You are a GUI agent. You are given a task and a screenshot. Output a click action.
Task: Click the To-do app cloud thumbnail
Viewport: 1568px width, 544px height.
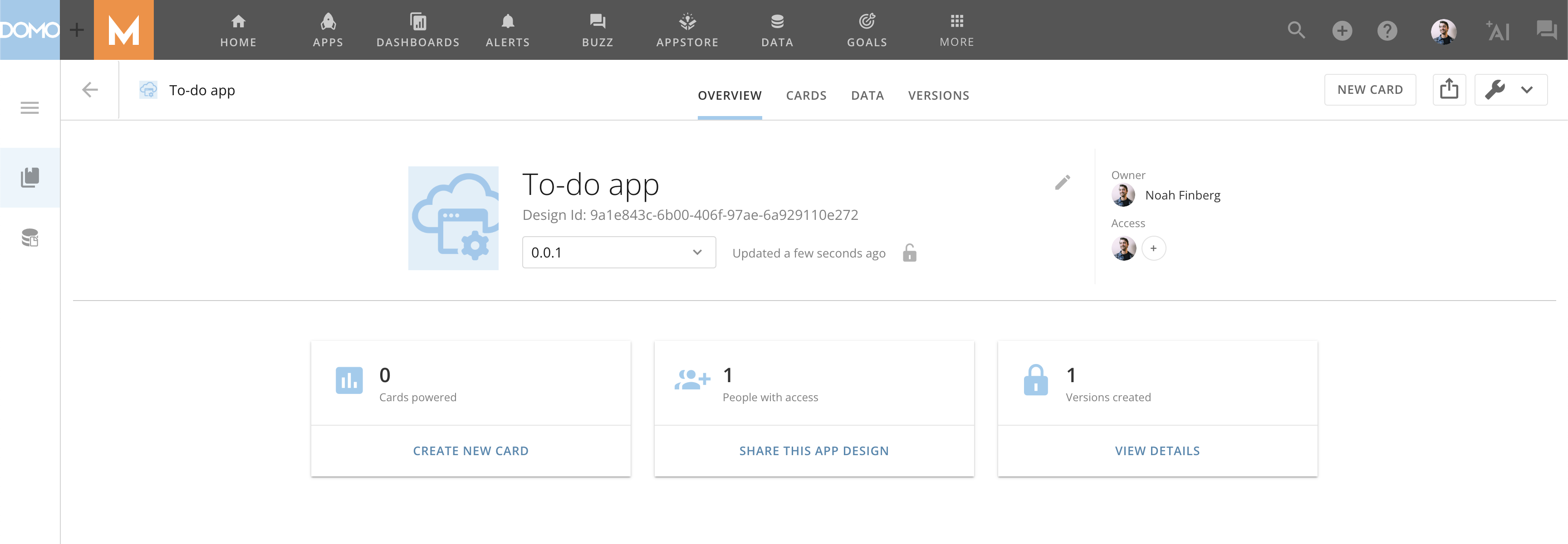(453, 218)
